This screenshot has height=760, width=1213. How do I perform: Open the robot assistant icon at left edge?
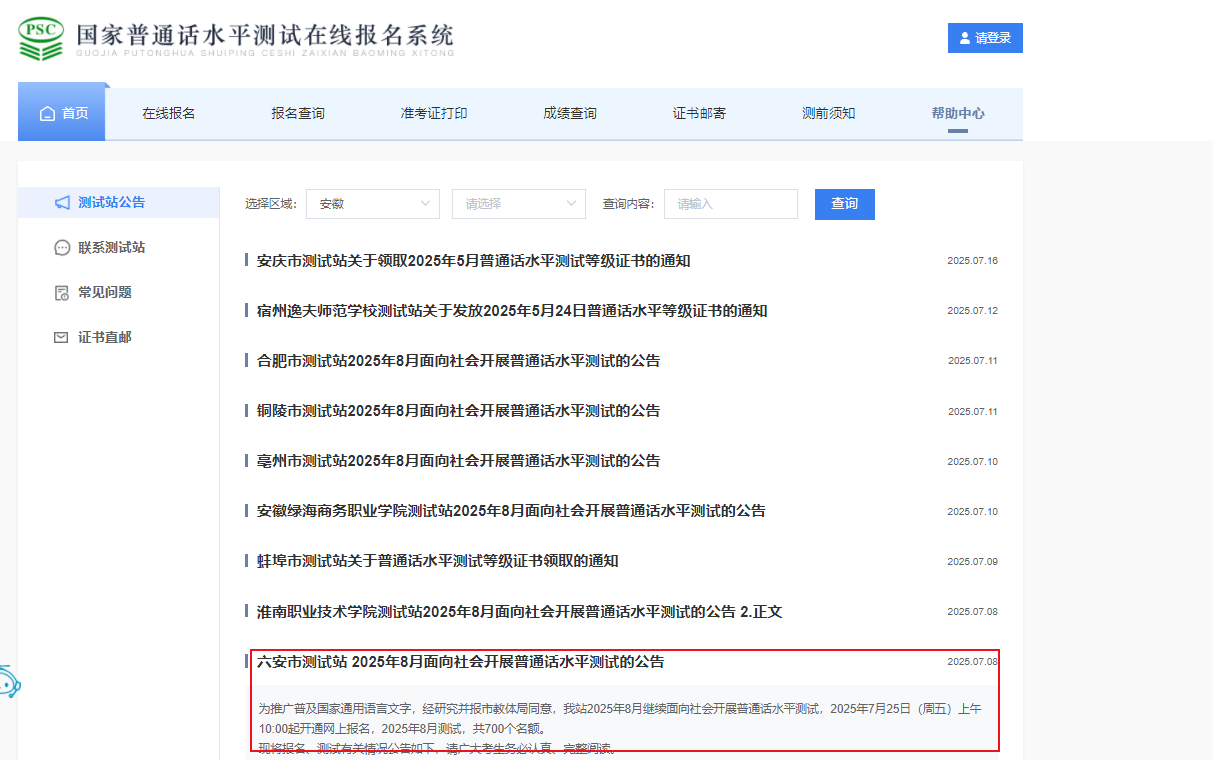(9, 683)
